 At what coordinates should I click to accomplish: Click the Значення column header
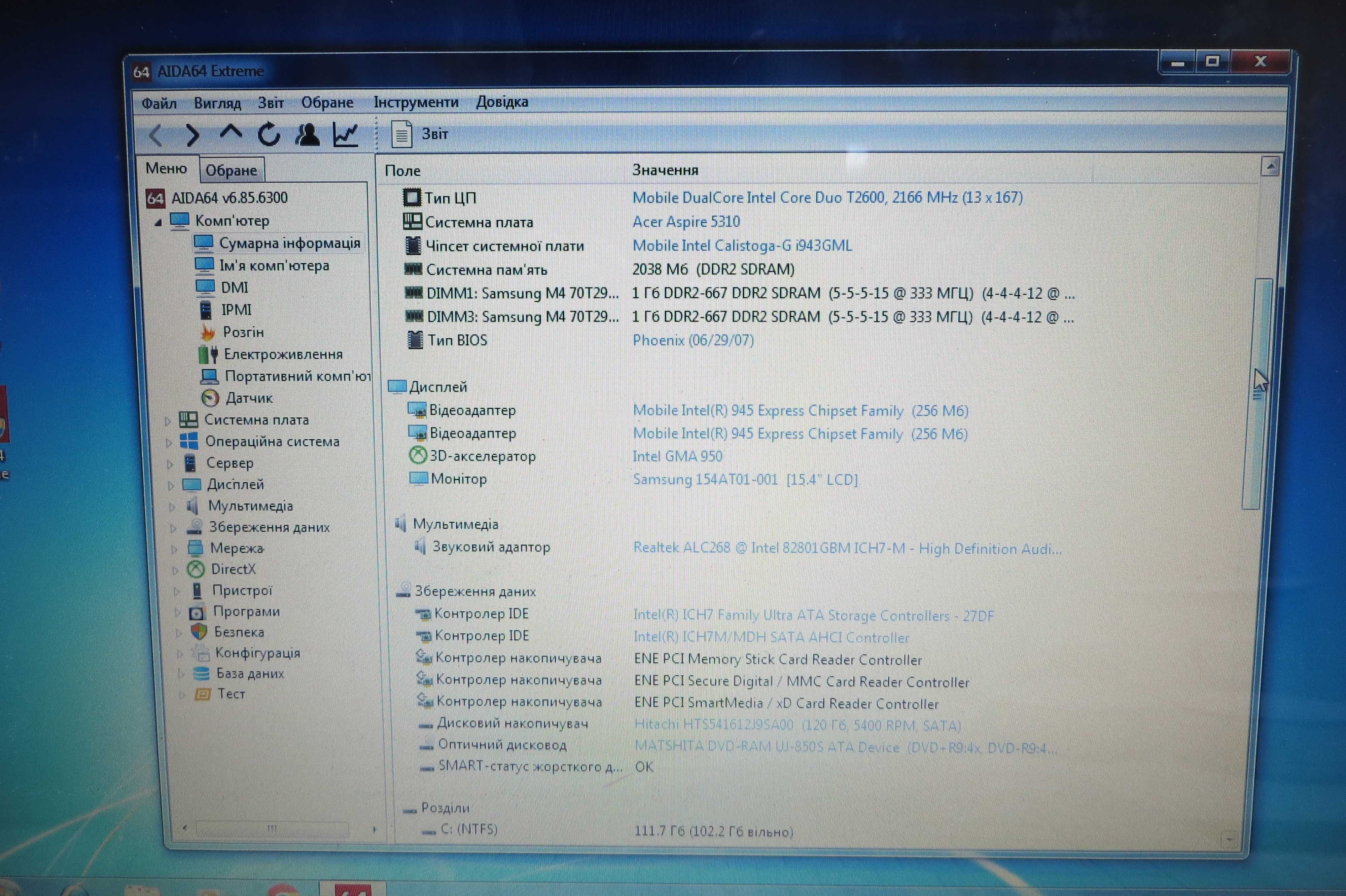tap(665, 170)
